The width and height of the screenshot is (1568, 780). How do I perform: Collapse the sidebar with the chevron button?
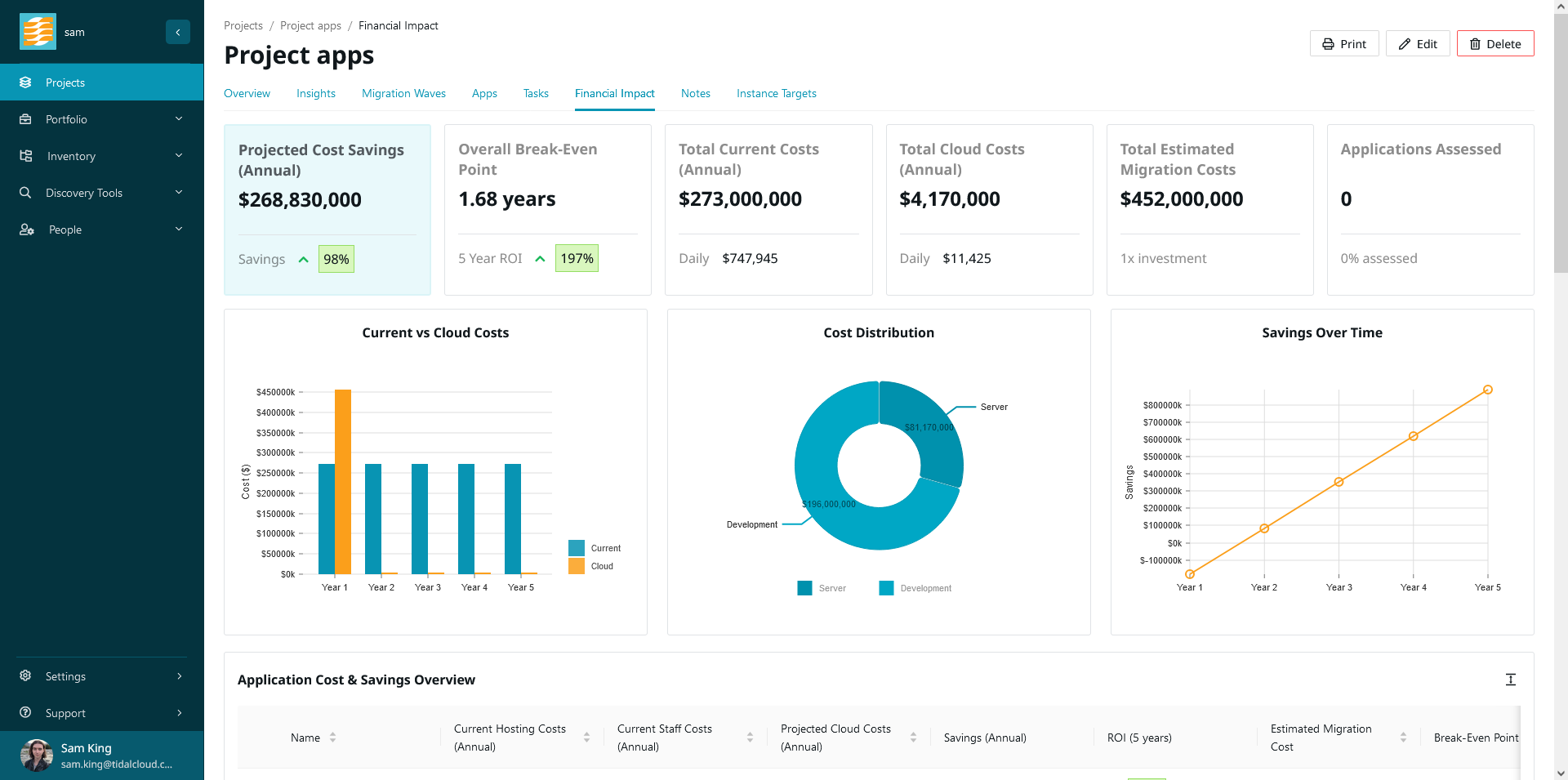[x=177, y=32]
